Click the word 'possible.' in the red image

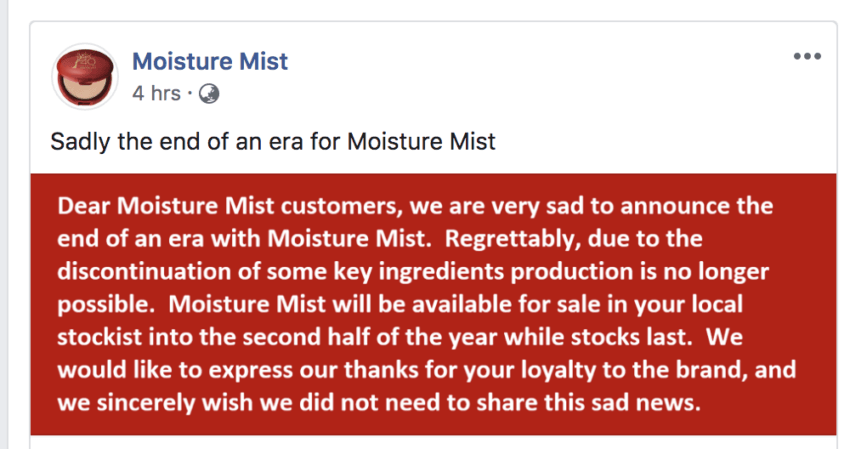coord(101,302)
